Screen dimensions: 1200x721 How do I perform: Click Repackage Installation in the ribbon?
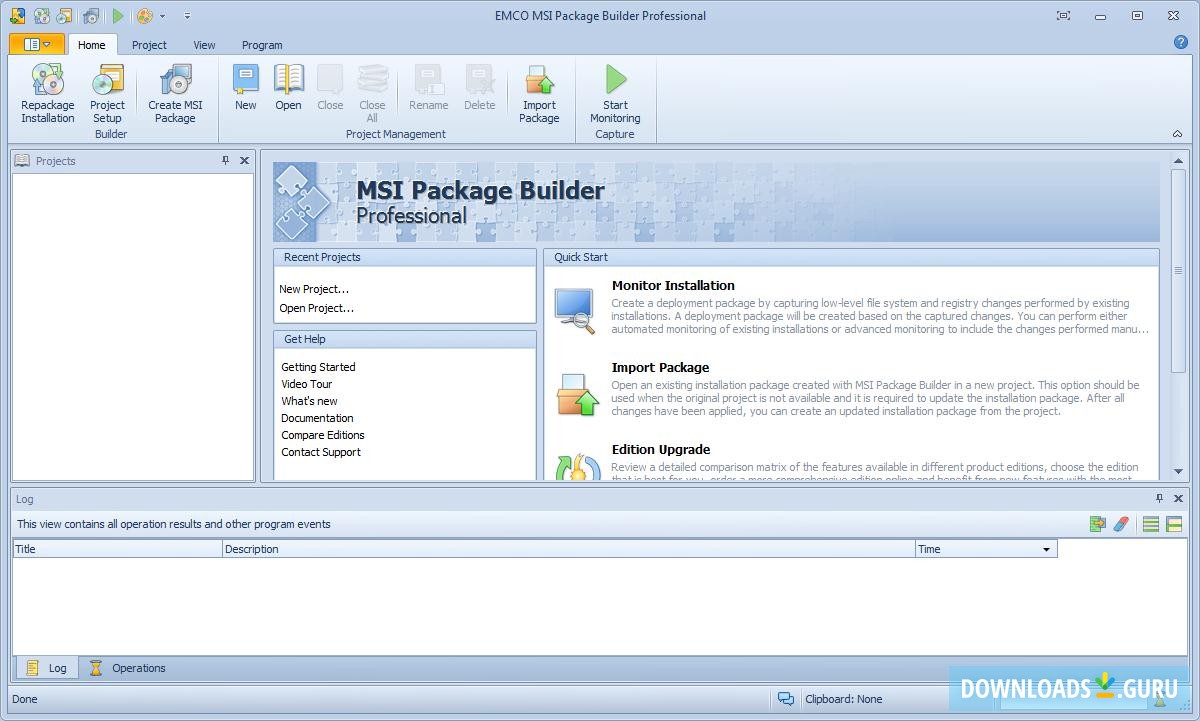pyautogui.click(x=48, y=95)
